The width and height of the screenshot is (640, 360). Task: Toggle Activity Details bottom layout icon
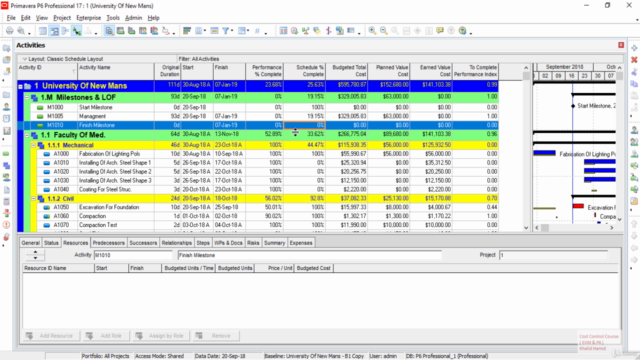click(x=109, y=31)
